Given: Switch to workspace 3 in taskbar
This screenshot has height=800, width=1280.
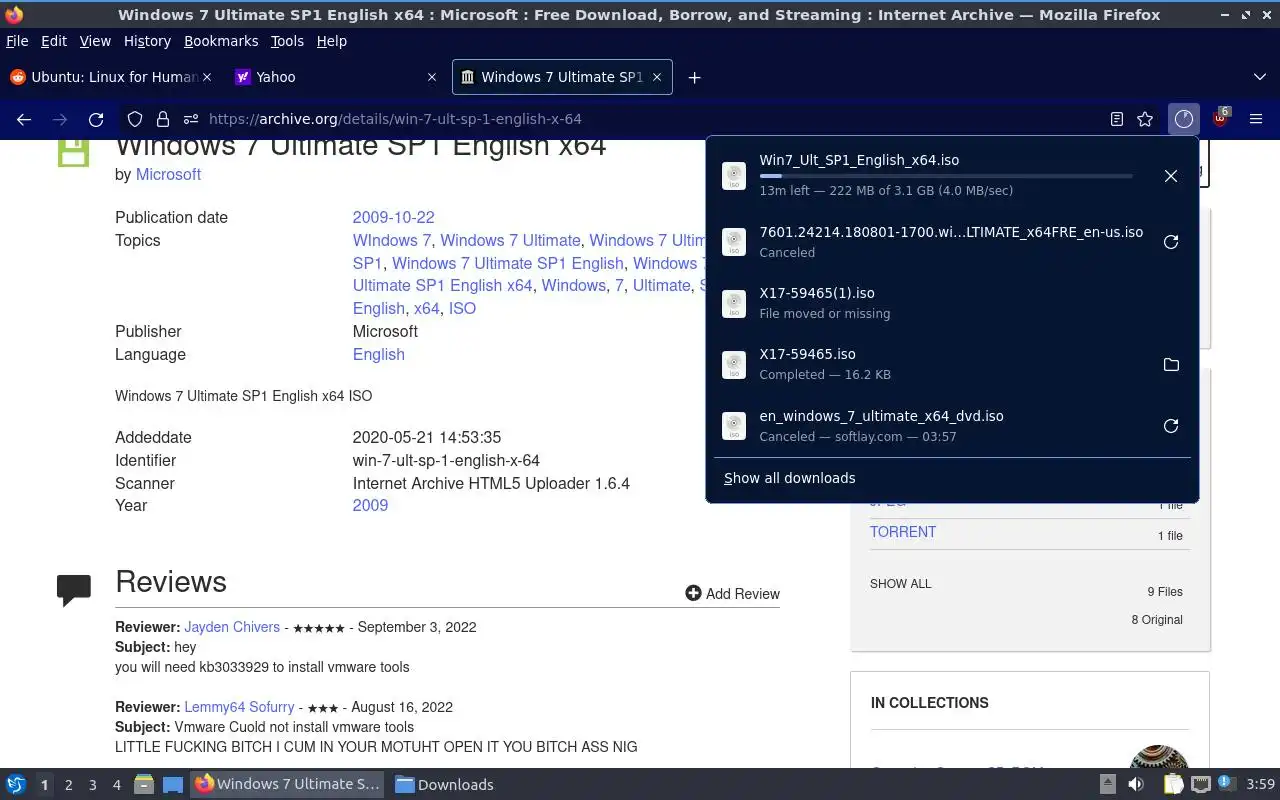Looking at the screenshot, I should (x=92, y=785).
